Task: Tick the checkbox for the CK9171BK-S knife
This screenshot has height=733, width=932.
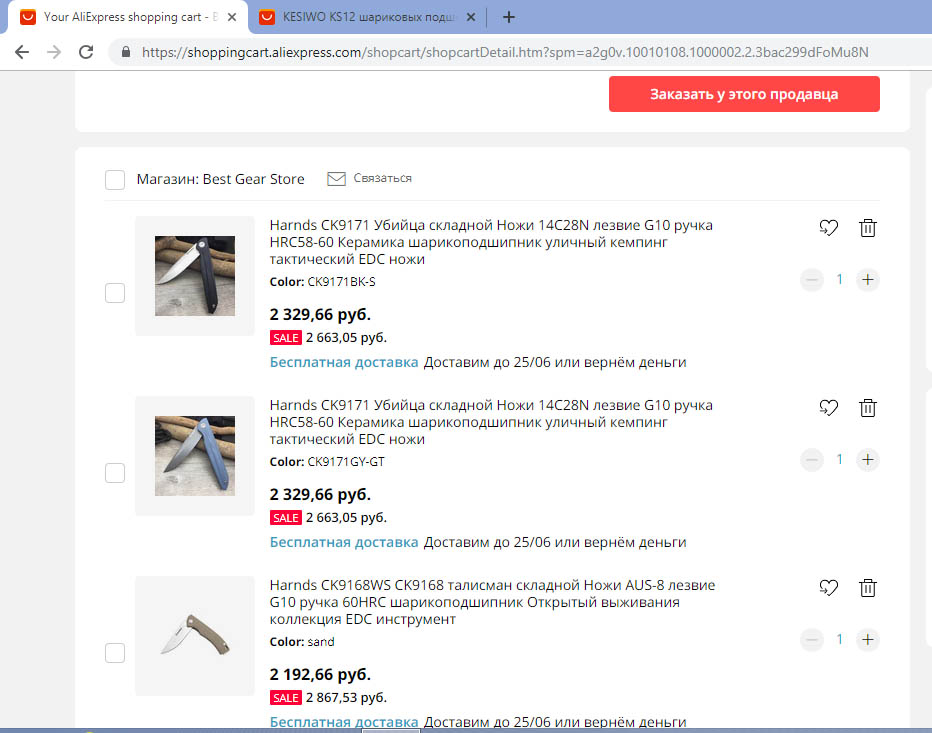Action: 115,293
